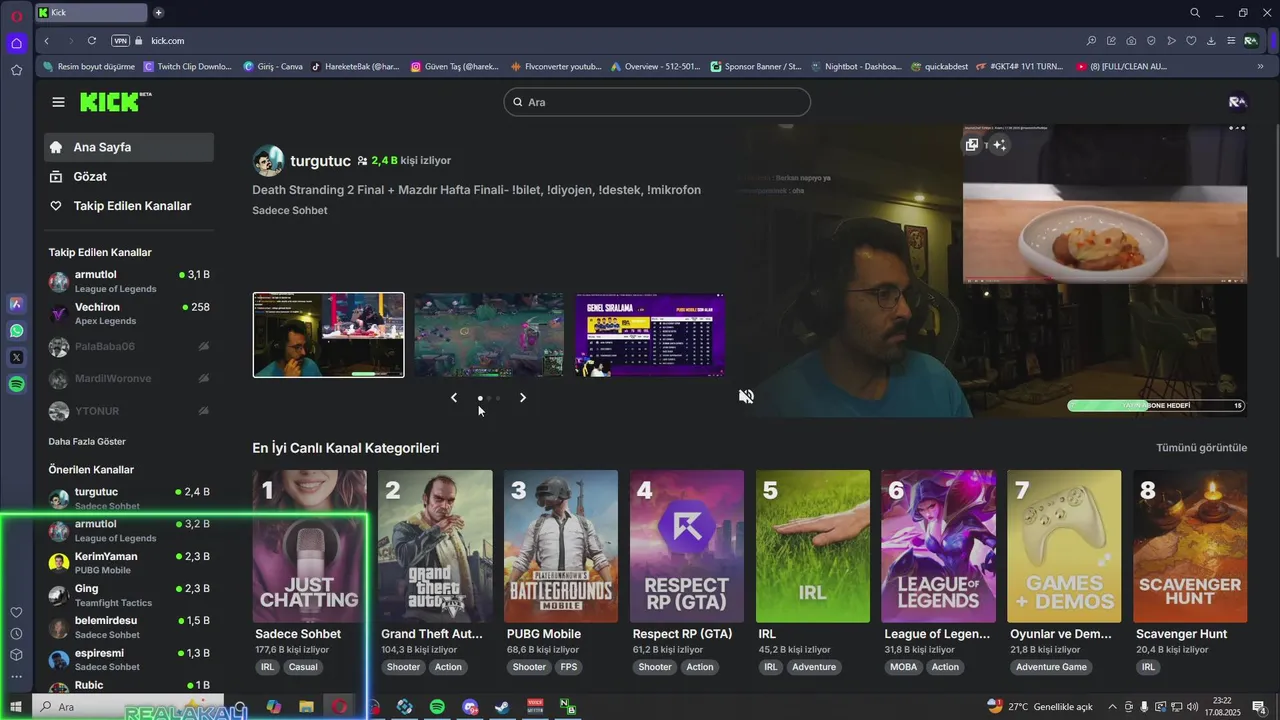Reload the kick.com page

point(92,41)
